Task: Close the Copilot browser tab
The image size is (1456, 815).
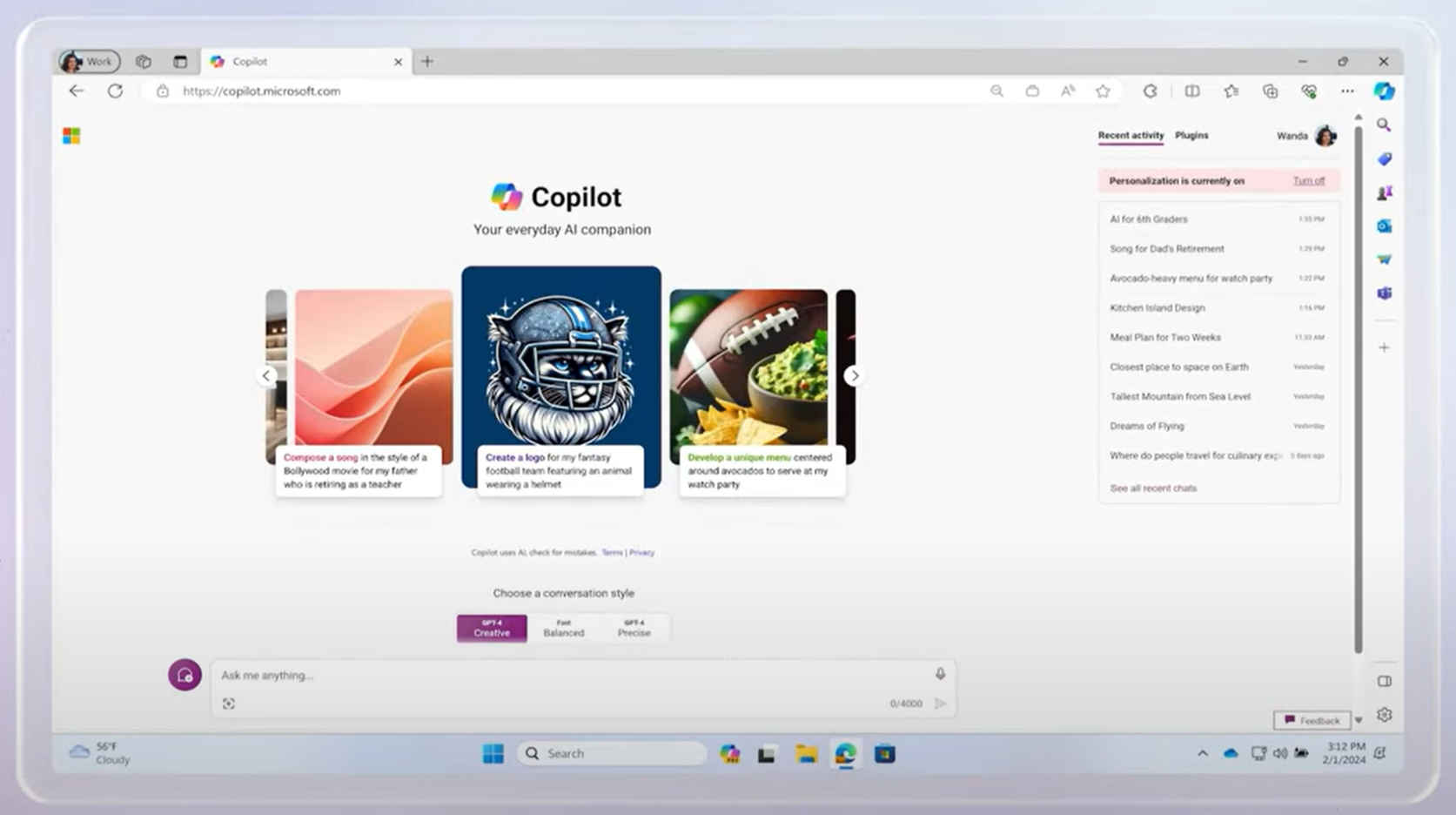Action: [398, 62]
